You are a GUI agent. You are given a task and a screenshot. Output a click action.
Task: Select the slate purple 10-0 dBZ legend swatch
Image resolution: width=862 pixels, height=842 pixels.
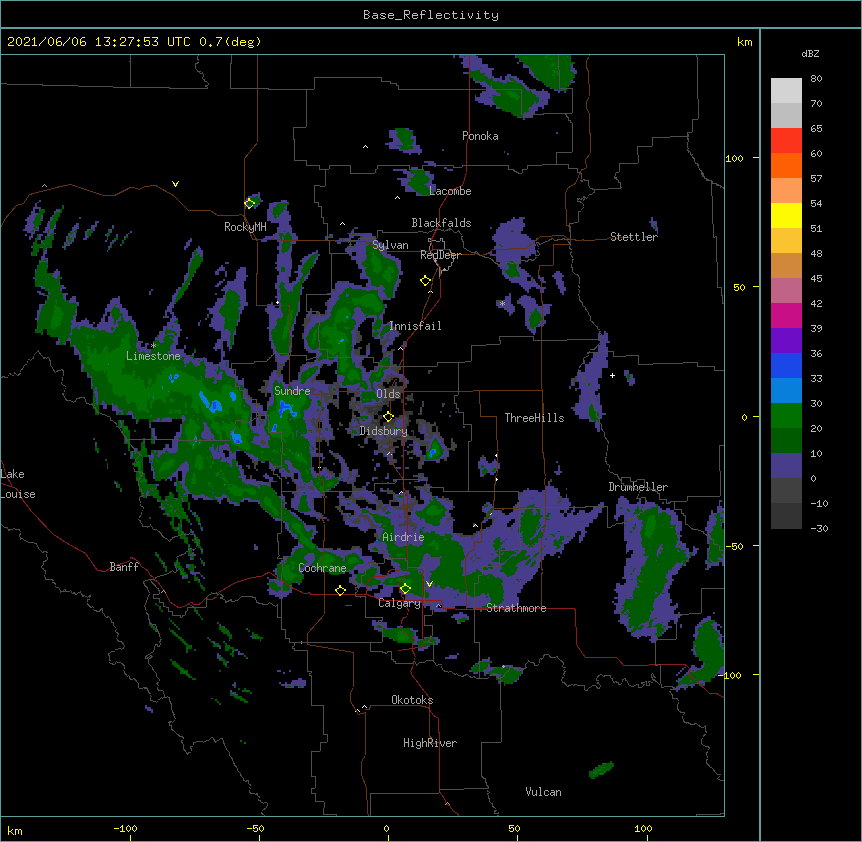click(786, 466)
